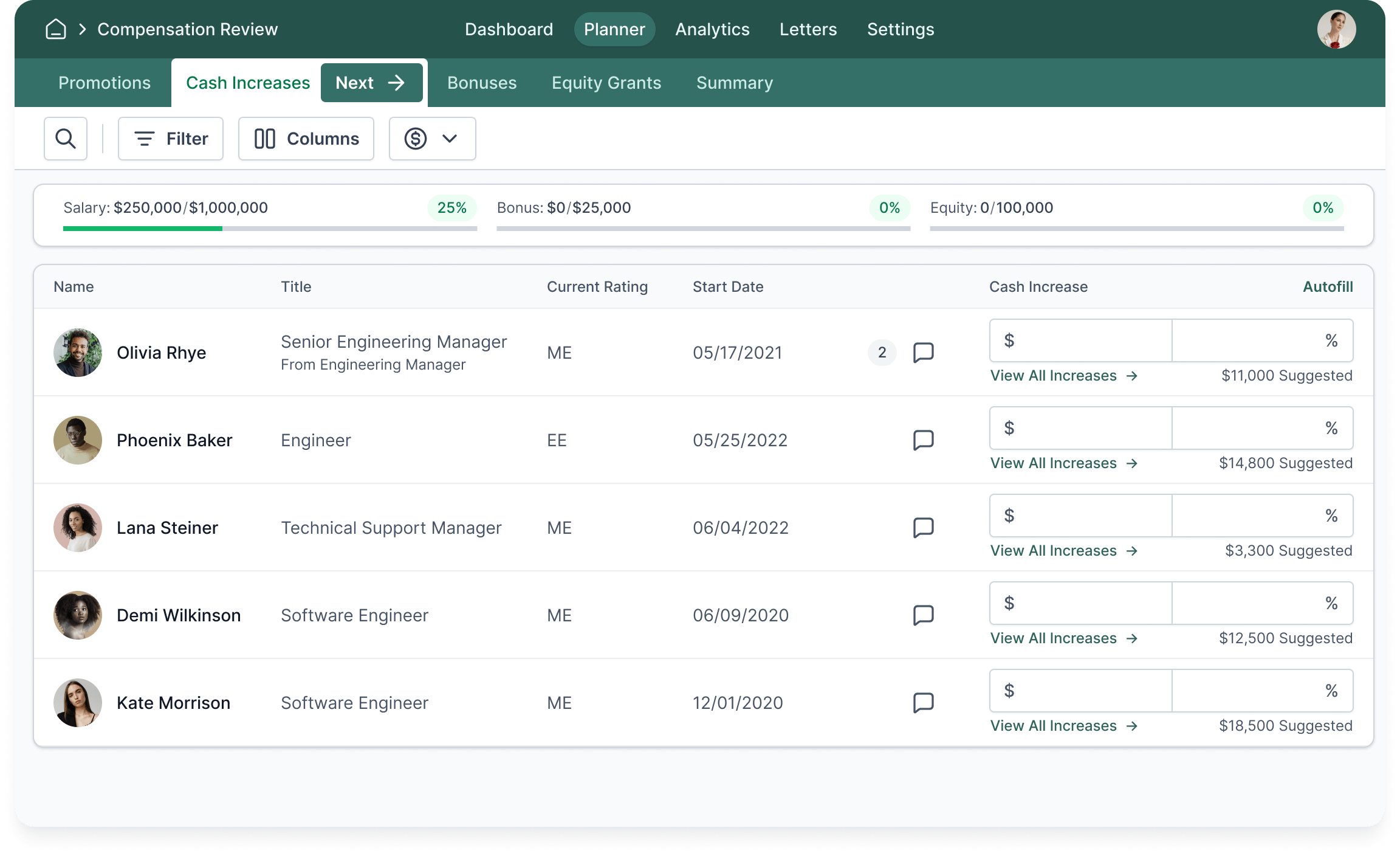The height and width of the screenshot is (856, 1400).
Task: Expand the currency display dropdown
Action: pyautogui.click(x=432, y=138)
